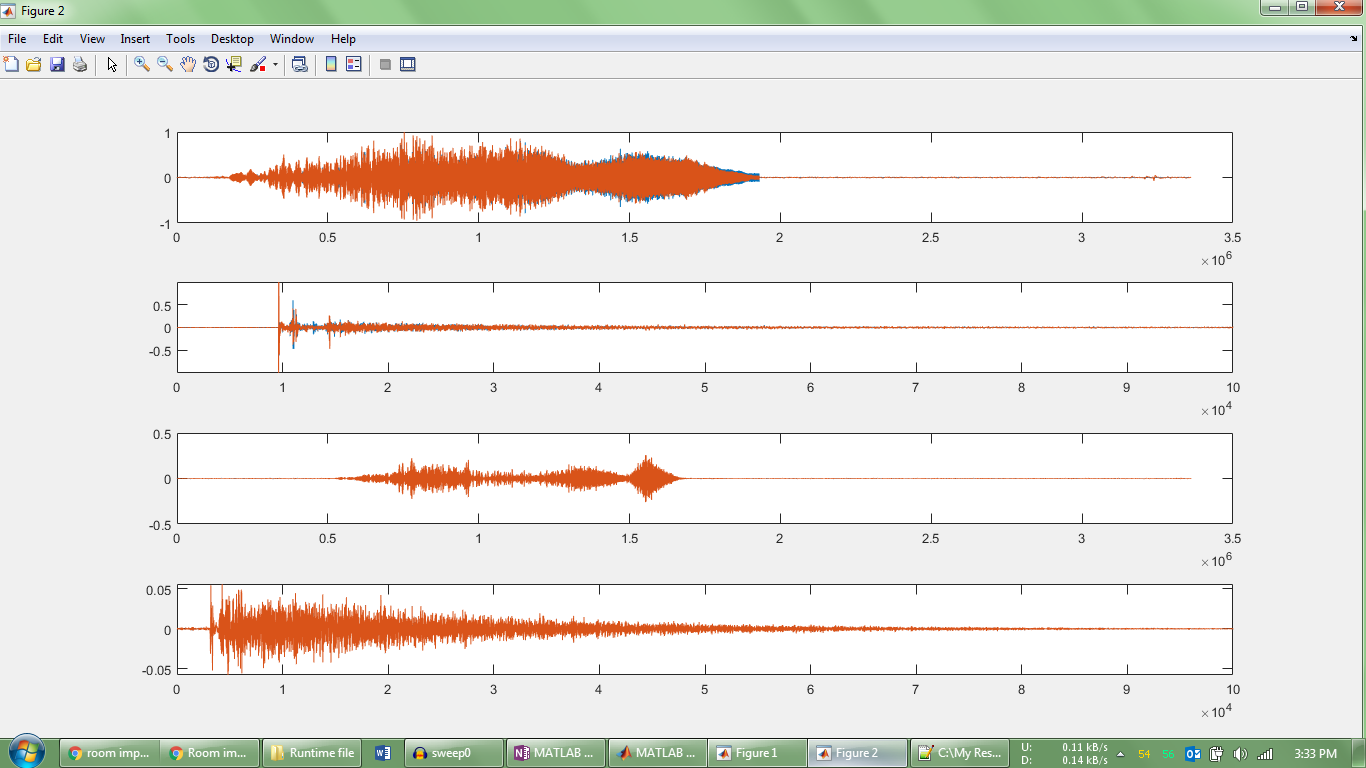Activate the Data Cursor tool
The image size is (1366, 768).
click(234, 64)
